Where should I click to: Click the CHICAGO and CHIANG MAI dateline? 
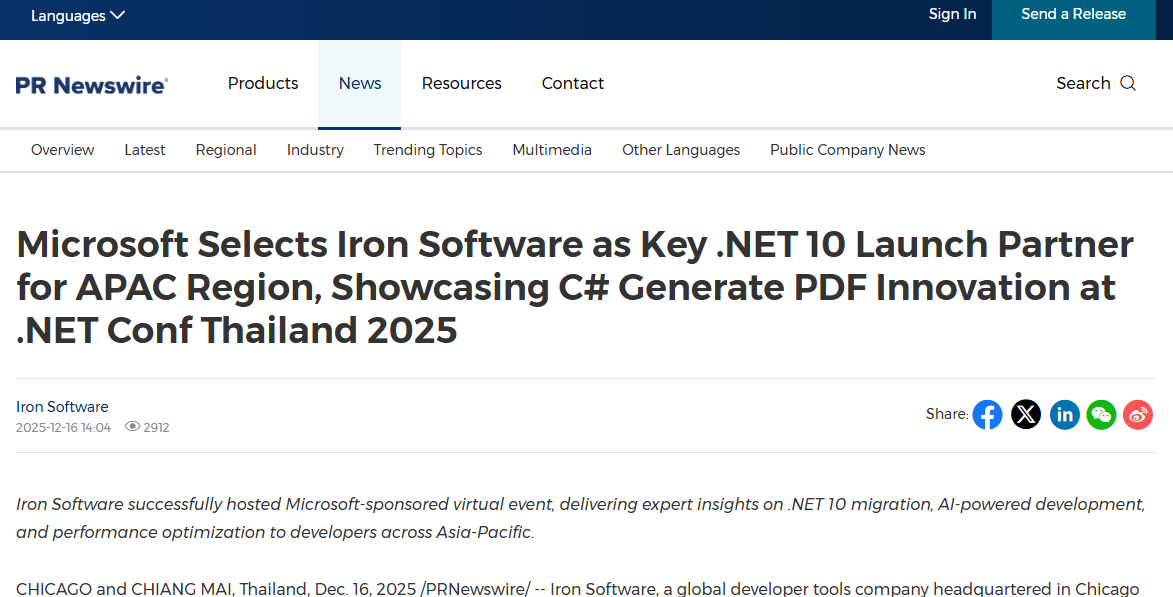[215, 589]
